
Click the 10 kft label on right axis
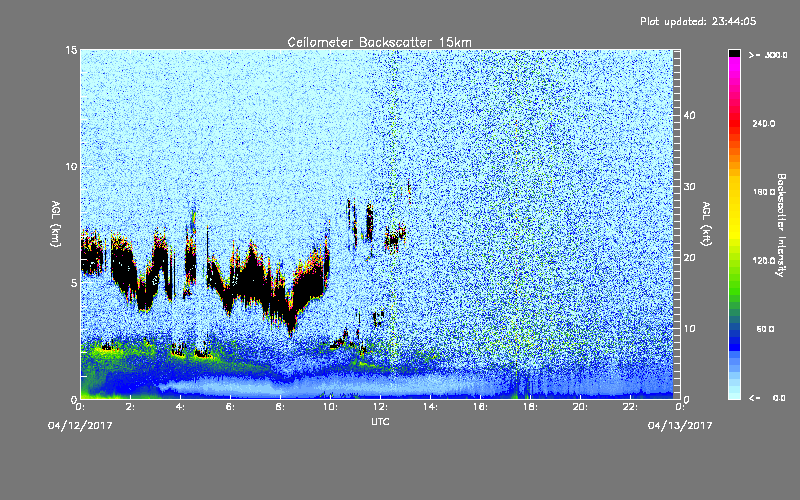coord(689,329)
